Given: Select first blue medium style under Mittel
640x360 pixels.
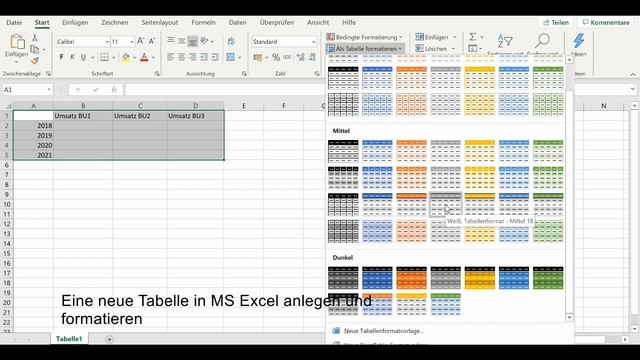Looking at the screenshot, I should 377,151.
